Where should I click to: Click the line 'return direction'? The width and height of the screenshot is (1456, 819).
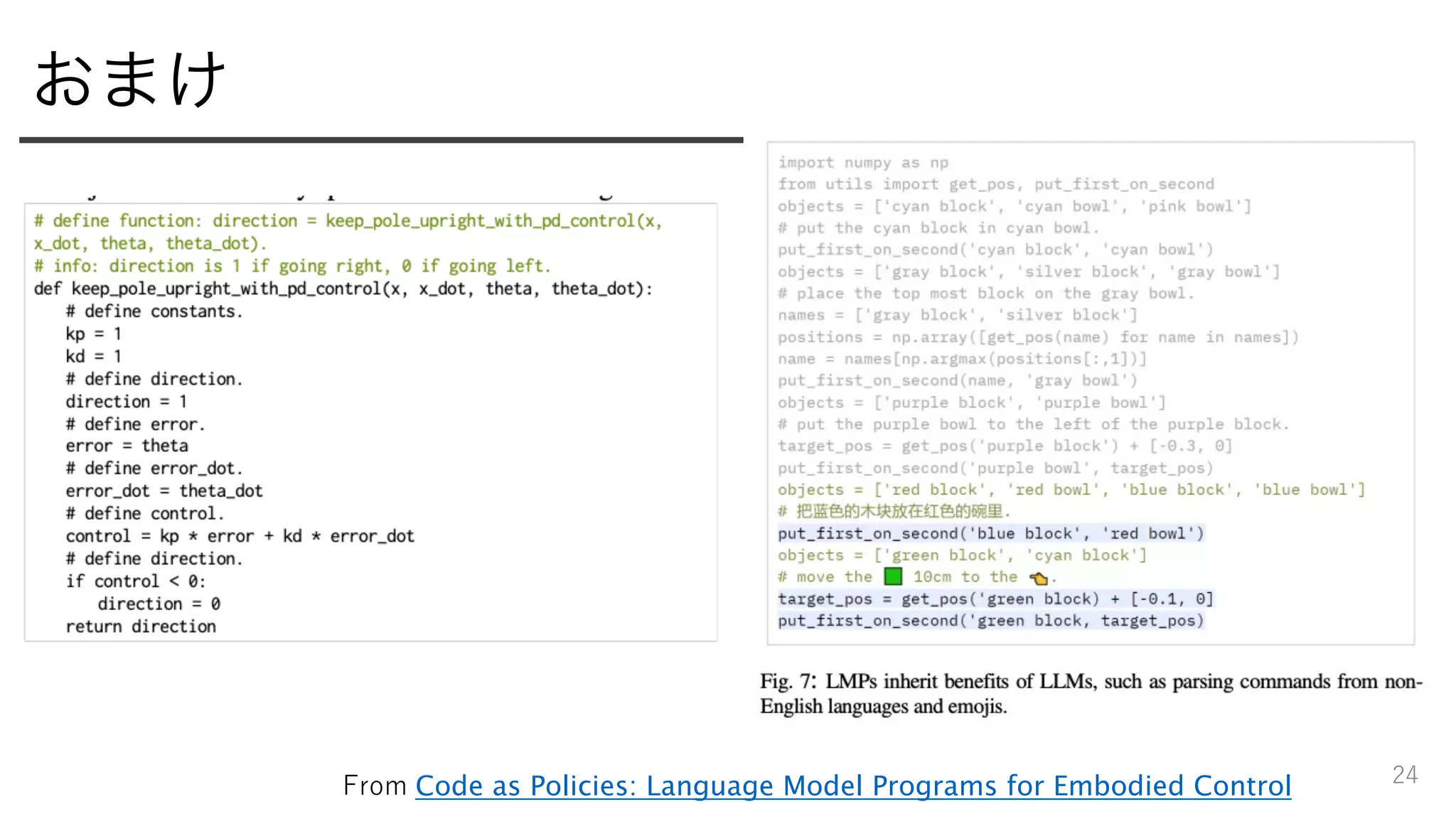(x=141, y=626)
